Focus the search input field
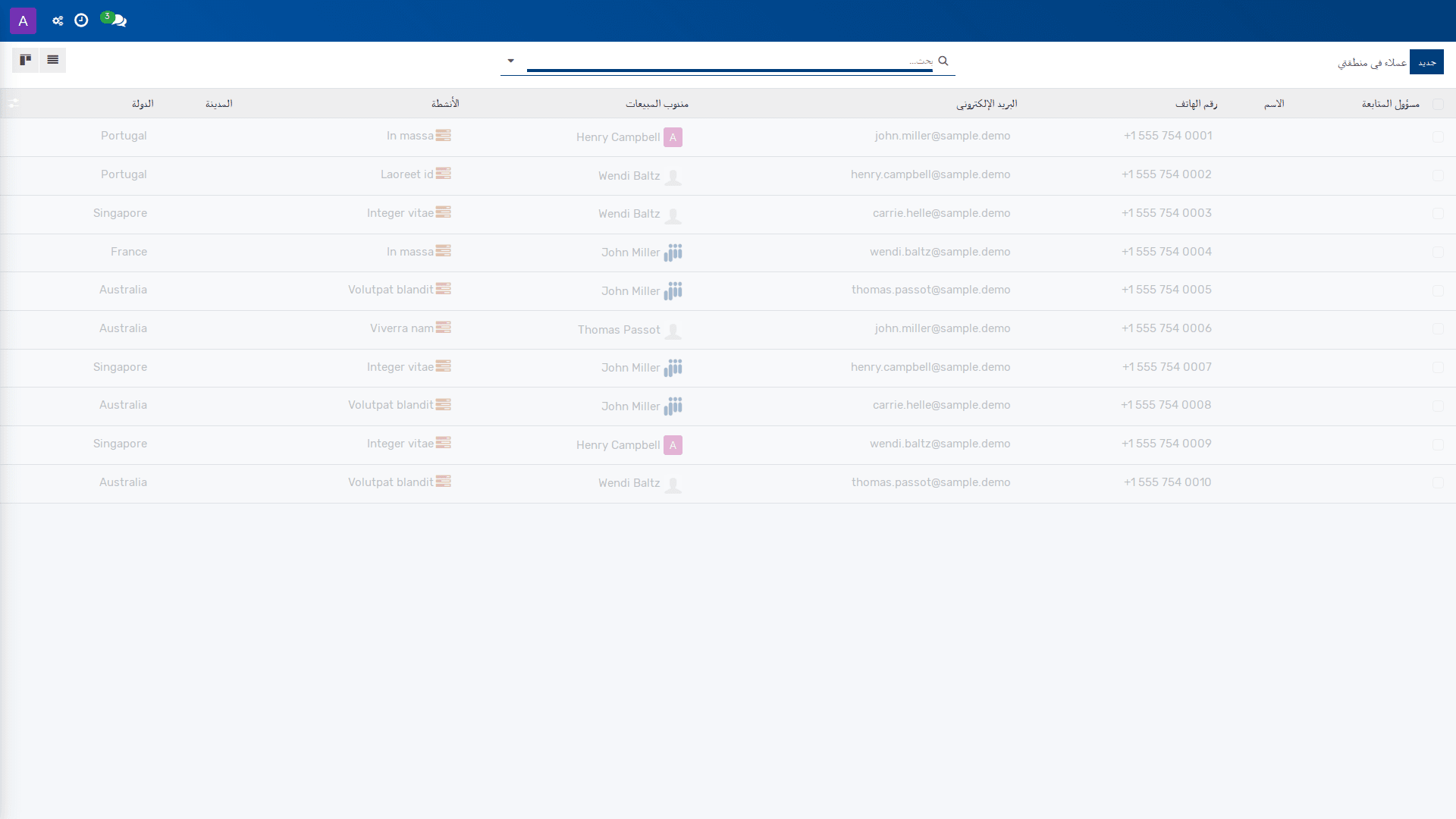The width and height of the screenshot is (1456, 819). (730, 61)
